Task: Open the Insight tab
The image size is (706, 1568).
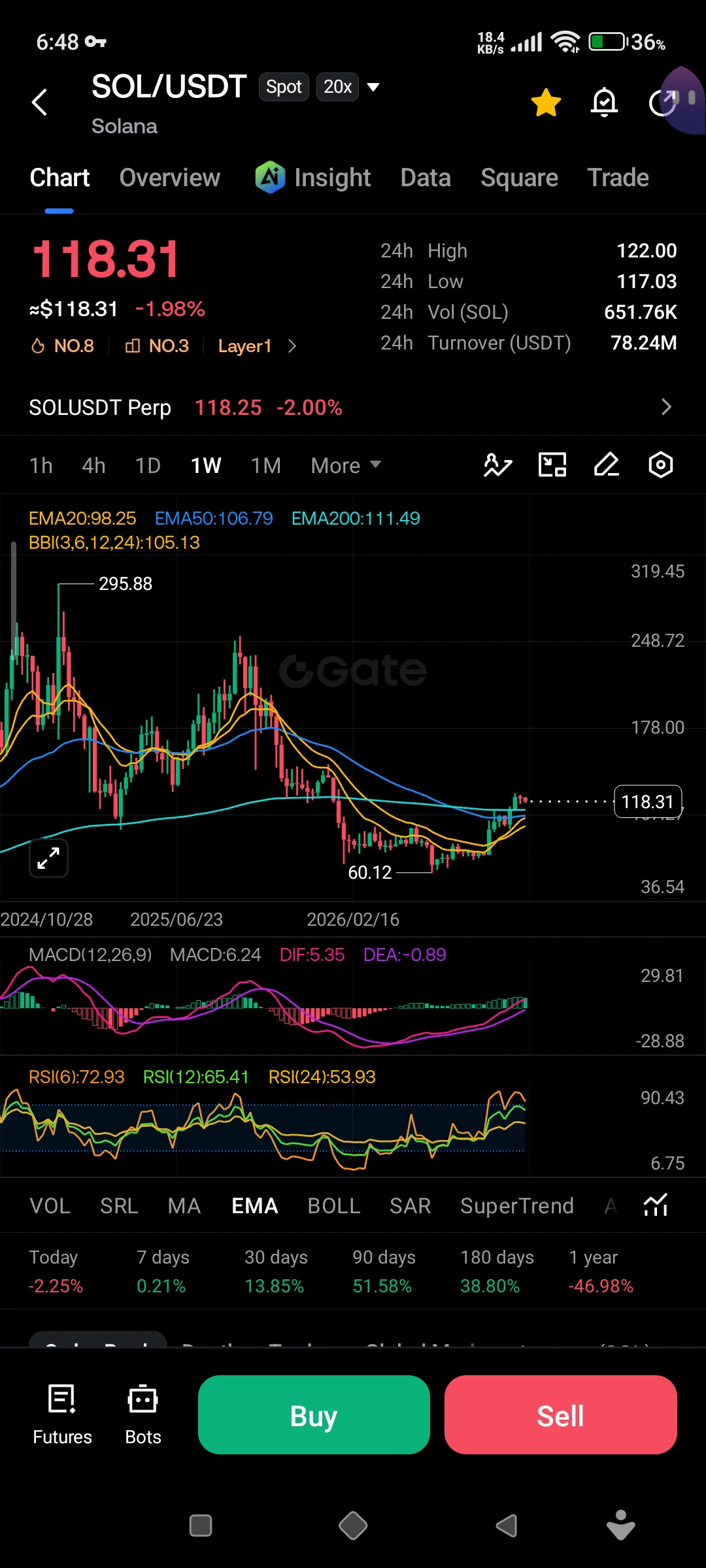Action: pyautogui.click(x=312, y=178)
